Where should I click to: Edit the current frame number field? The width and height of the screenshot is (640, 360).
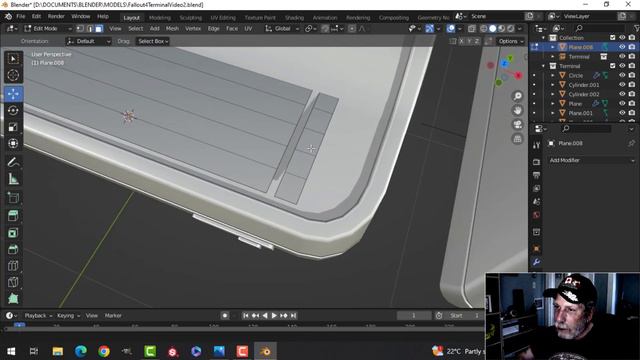[x=414, y=316]
